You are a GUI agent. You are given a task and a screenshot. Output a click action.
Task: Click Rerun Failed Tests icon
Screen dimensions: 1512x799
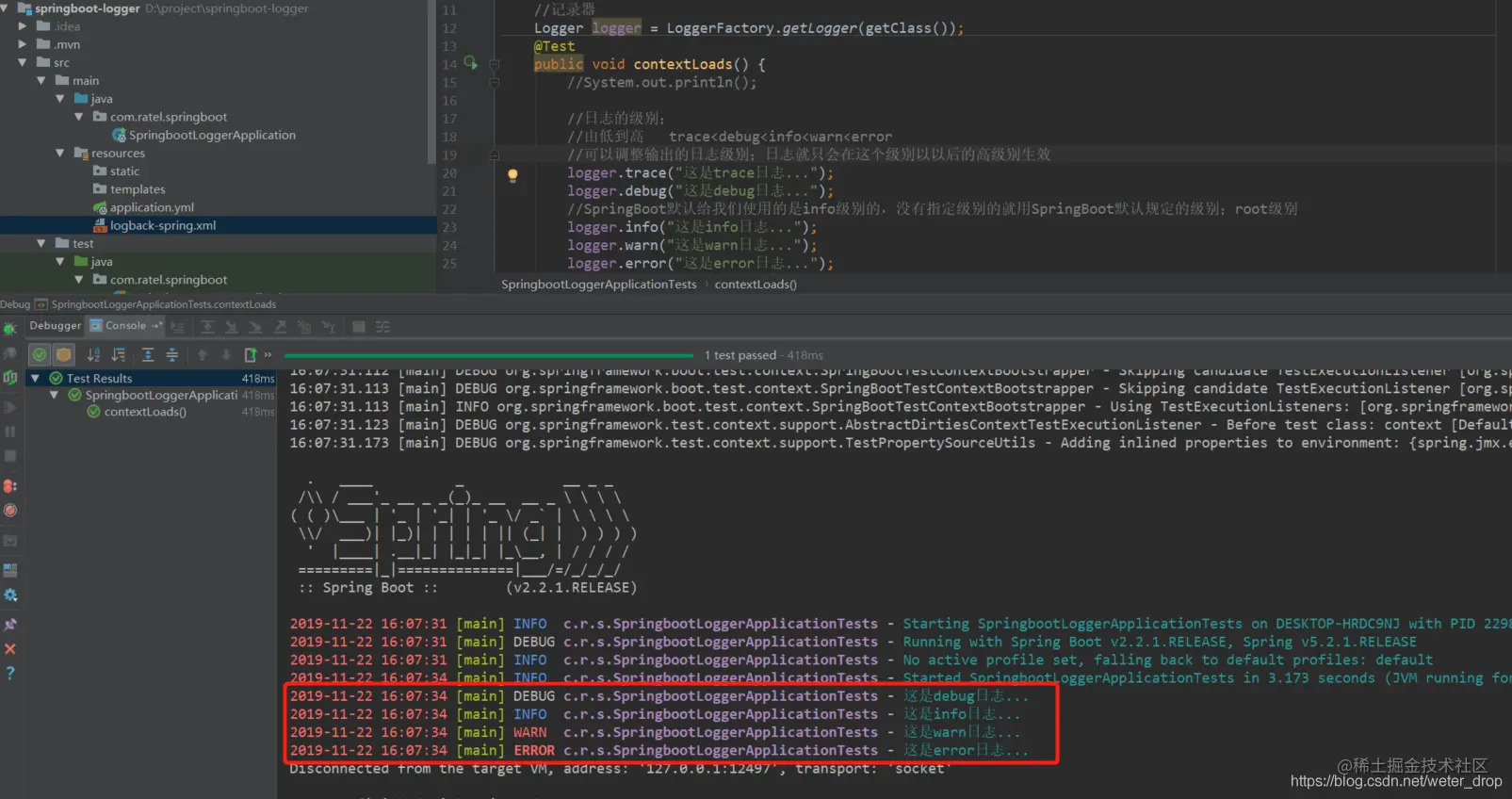coord(10,353)
